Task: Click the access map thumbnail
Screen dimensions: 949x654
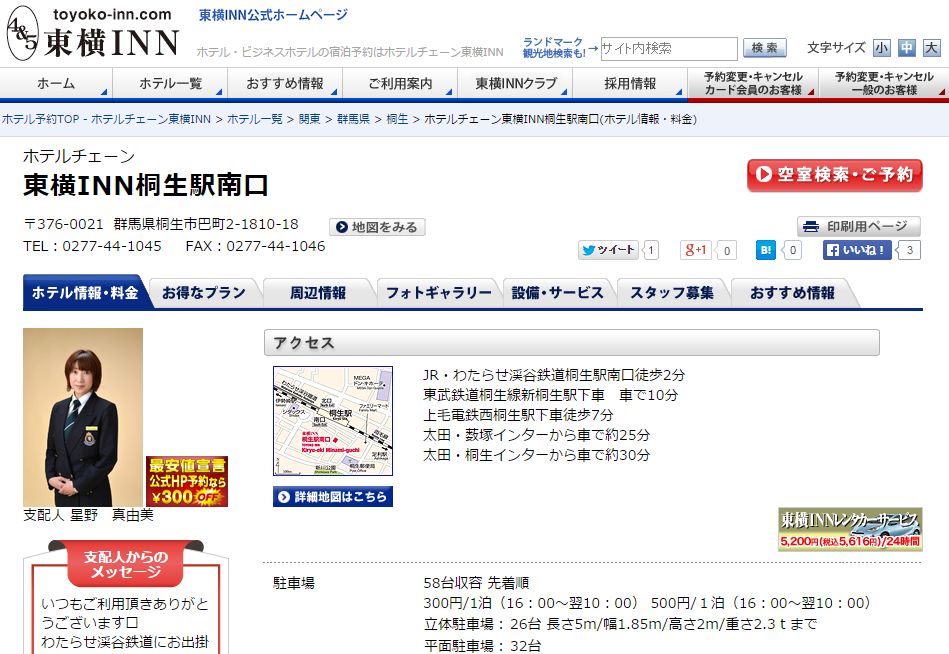Action: click(333, 420)
